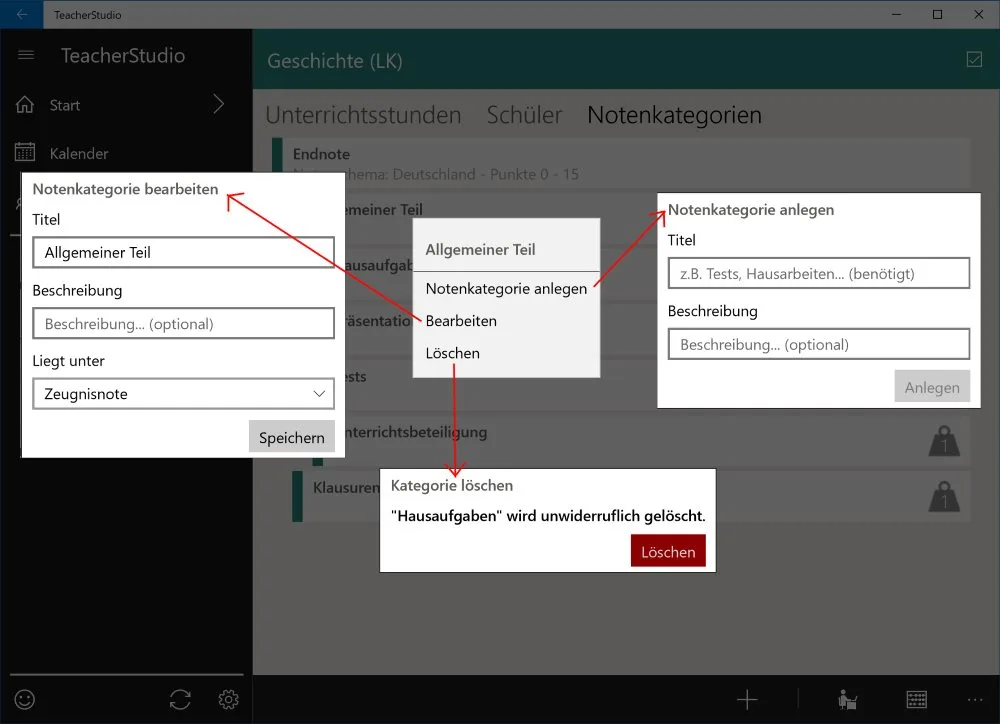The height and width of the screenshot is (724, 1000).
Task: Confirm with the red Löschen button
Action: (668, 551)
